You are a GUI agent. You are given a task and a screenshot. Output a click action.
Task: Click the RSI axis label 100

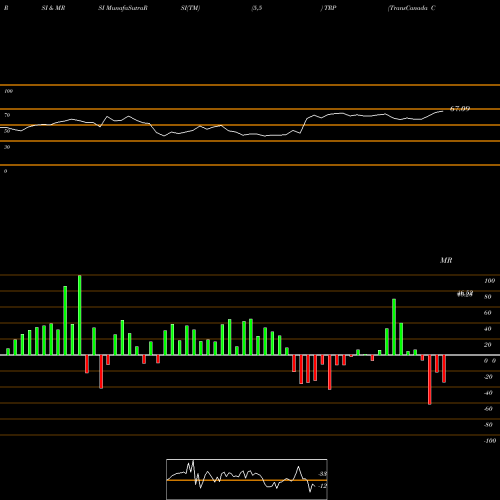pyautogui.click(x=9, y=91)
